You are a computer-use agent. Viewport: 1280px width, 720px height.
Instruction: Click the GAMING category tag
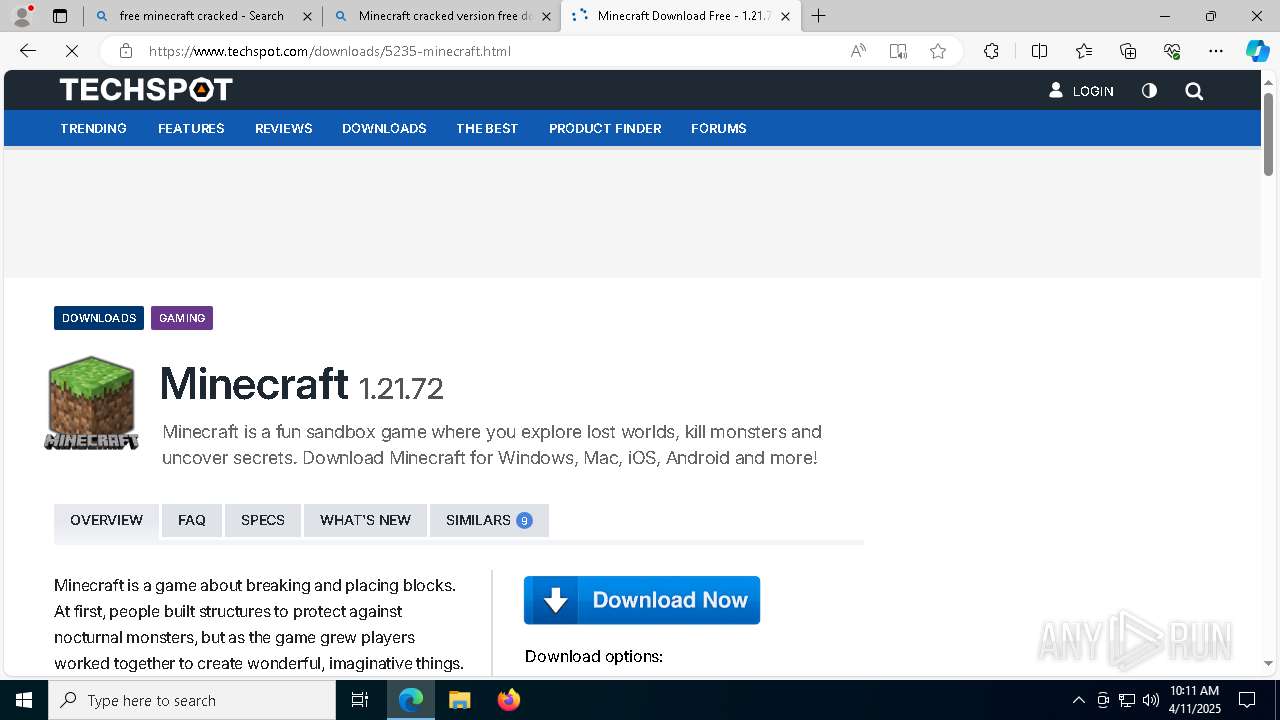pos(182,318)
